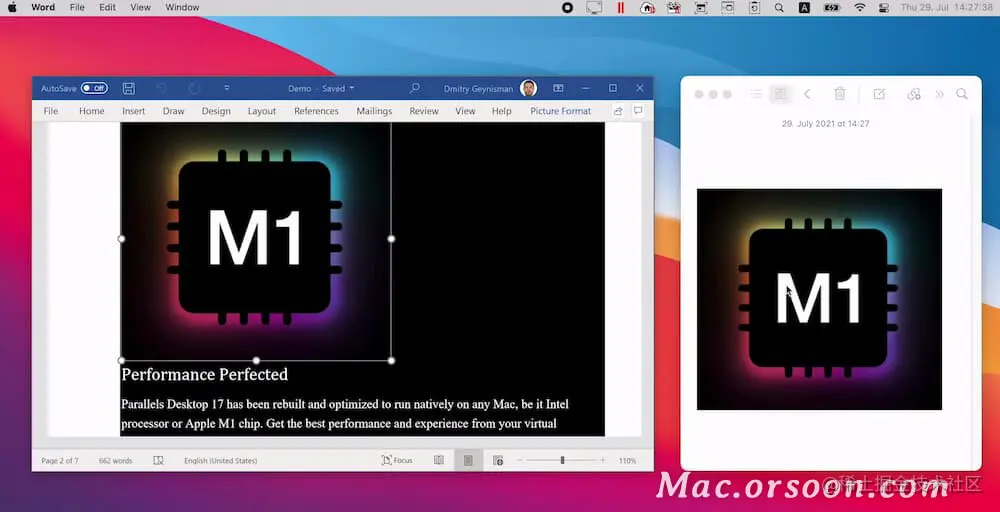Switch to the Insert ribbon tab
Screen dimensions: 1000x512
coord(134,111)
